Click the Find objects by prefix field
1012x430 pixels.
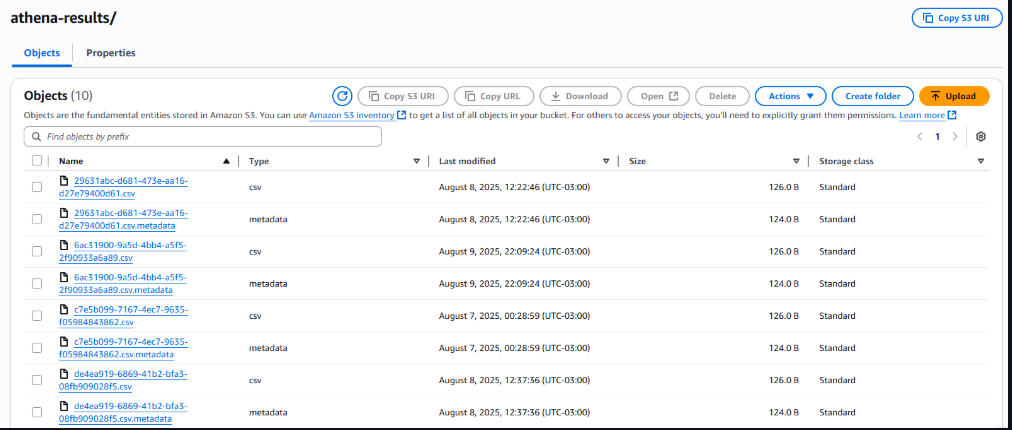pos(203,136)
